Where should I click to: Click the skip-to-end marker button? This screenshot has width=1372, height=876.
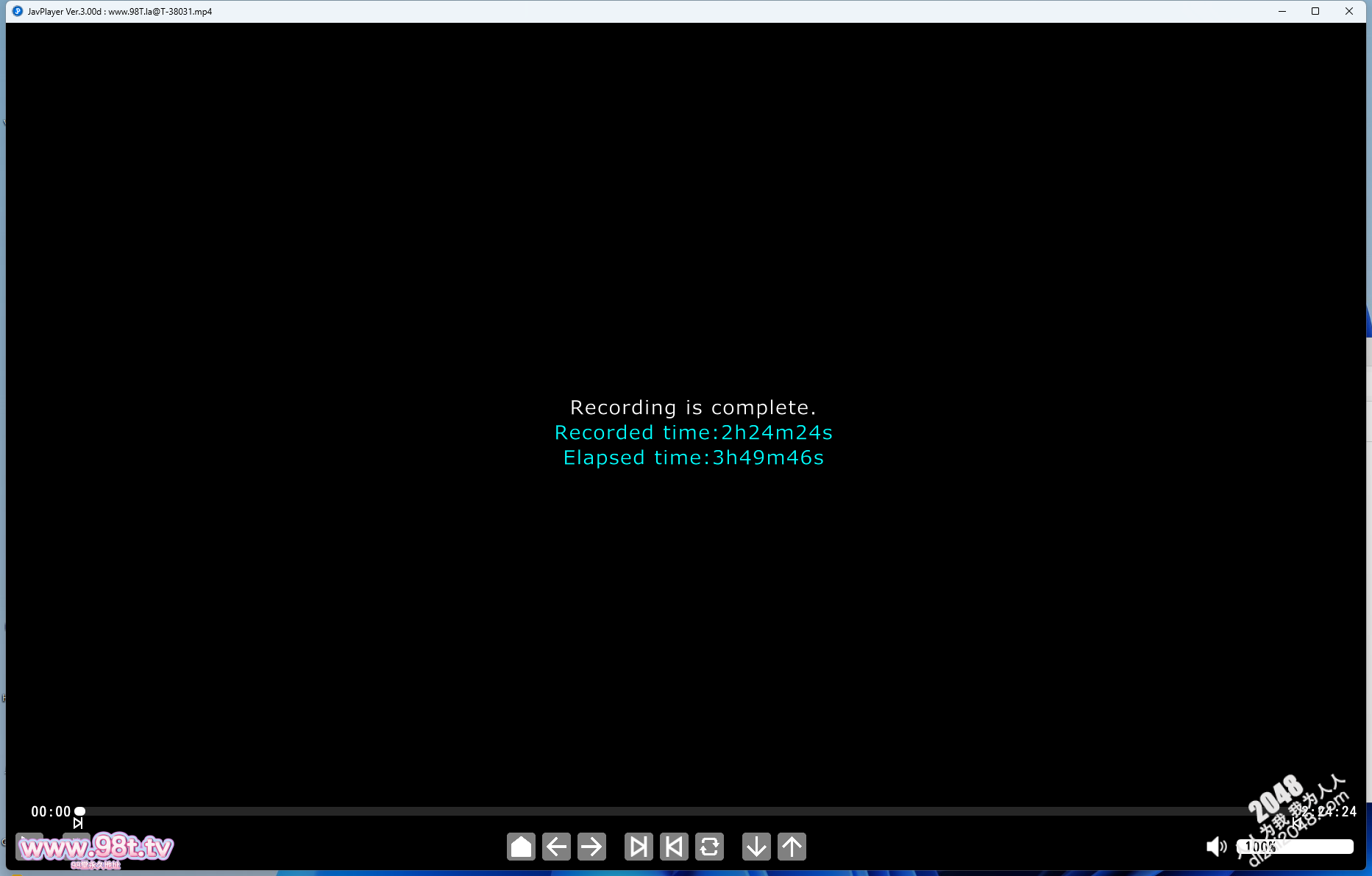click(x=639, y=847)
